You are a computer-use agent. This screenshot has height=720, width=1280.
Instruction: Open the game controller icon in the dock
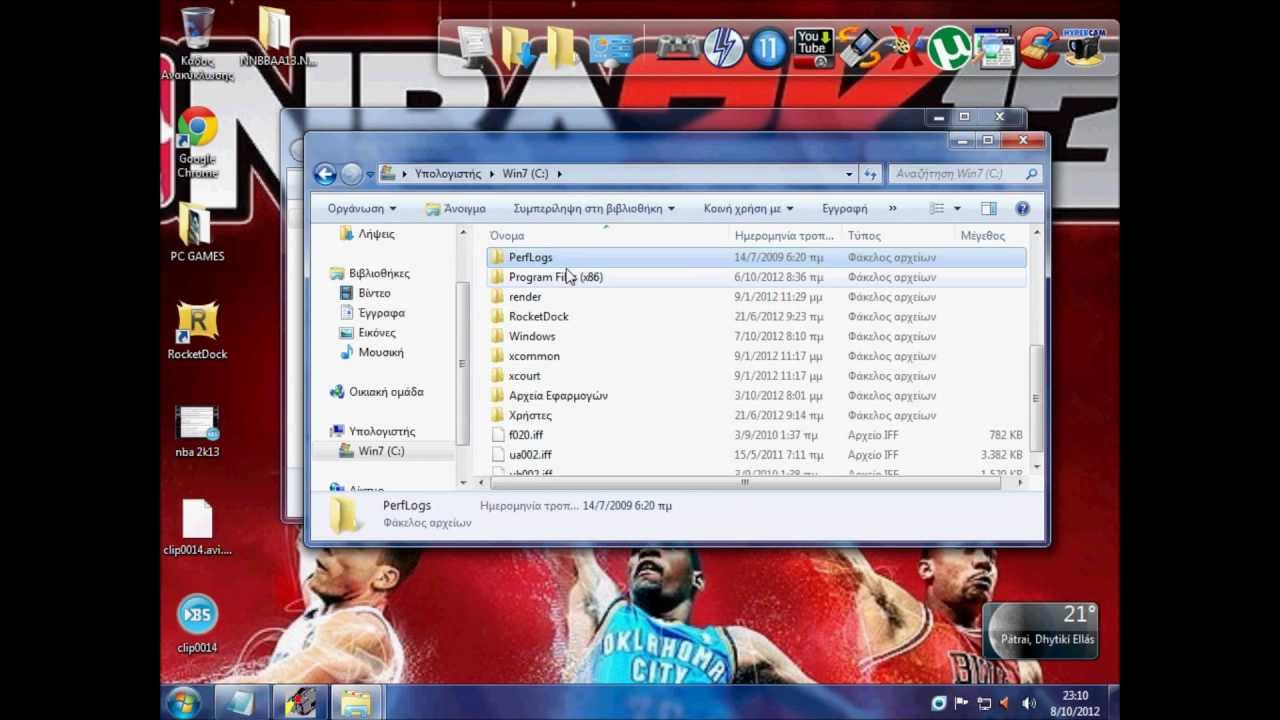(677, 48)
